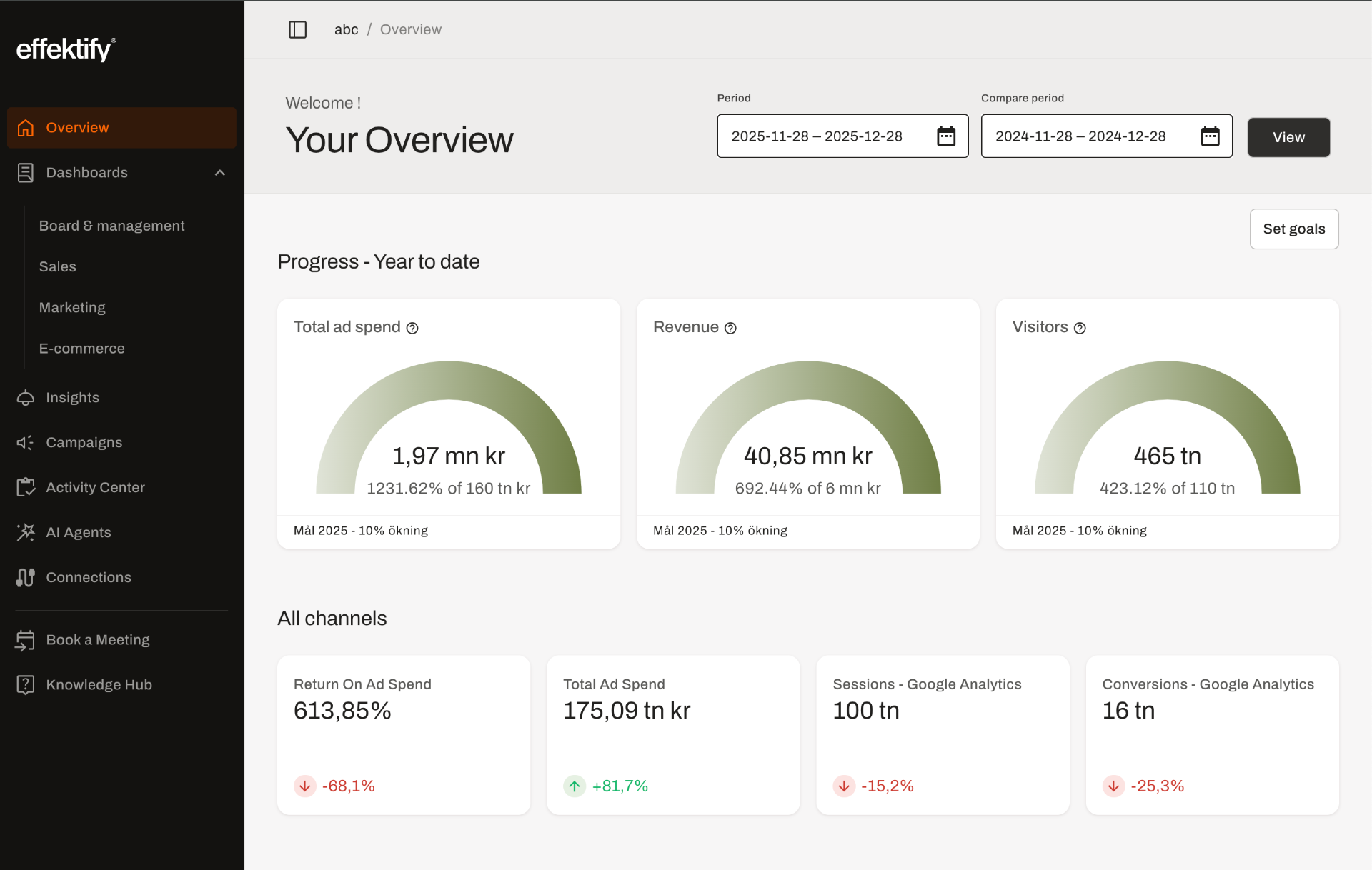Open the Return On Ad Spend card
The height and width of the screenshot is (870, 1372).
[403, 734]
